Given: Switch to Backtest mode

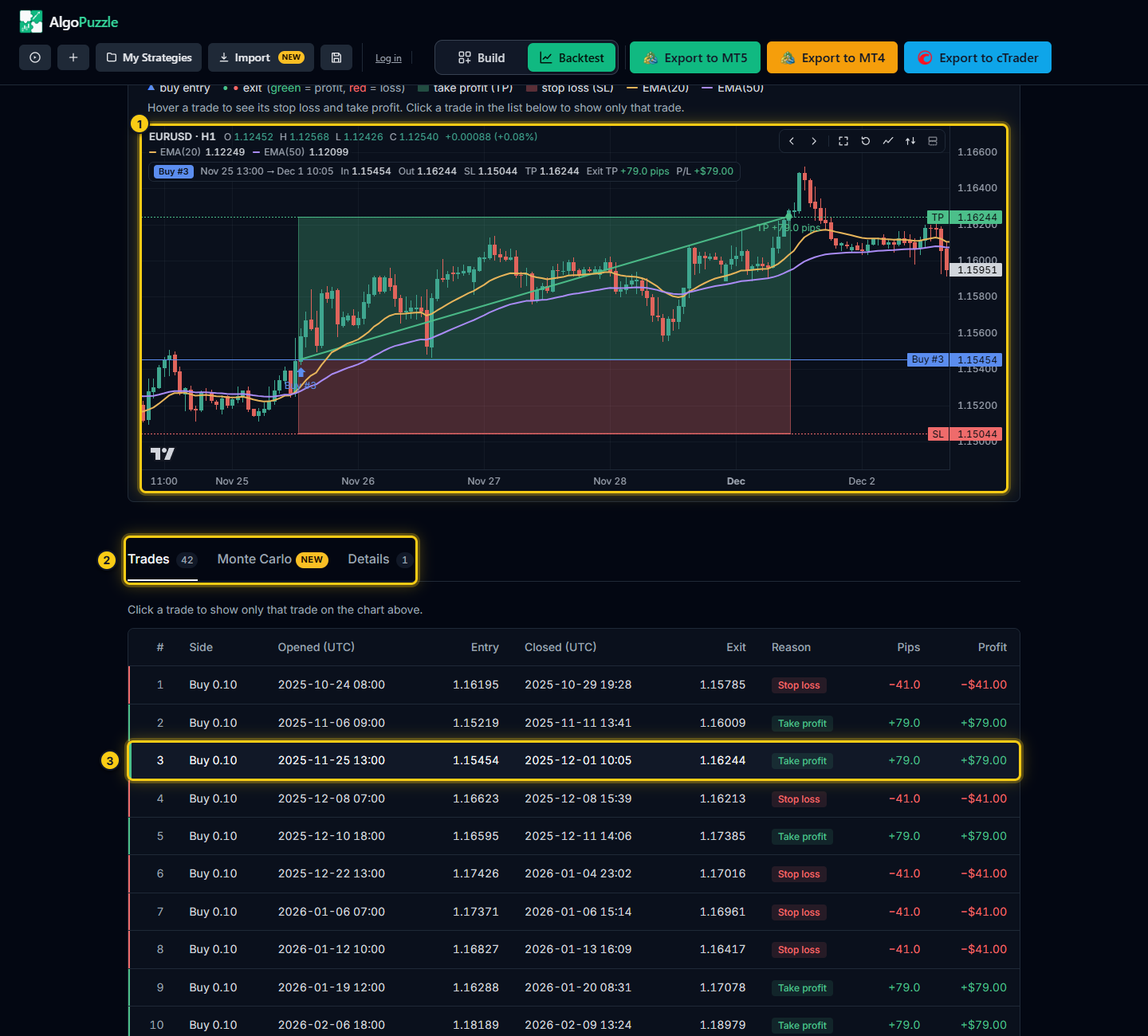Looking at the screenshot, I should [x=572, y=57].
